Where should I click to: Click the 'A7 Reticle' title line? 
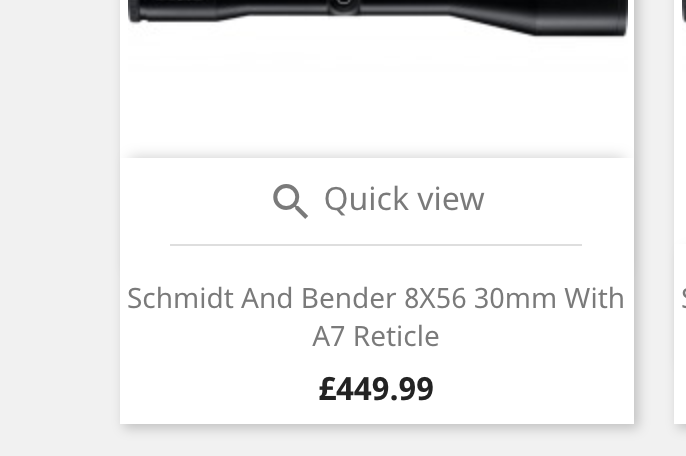pos(375,336)
